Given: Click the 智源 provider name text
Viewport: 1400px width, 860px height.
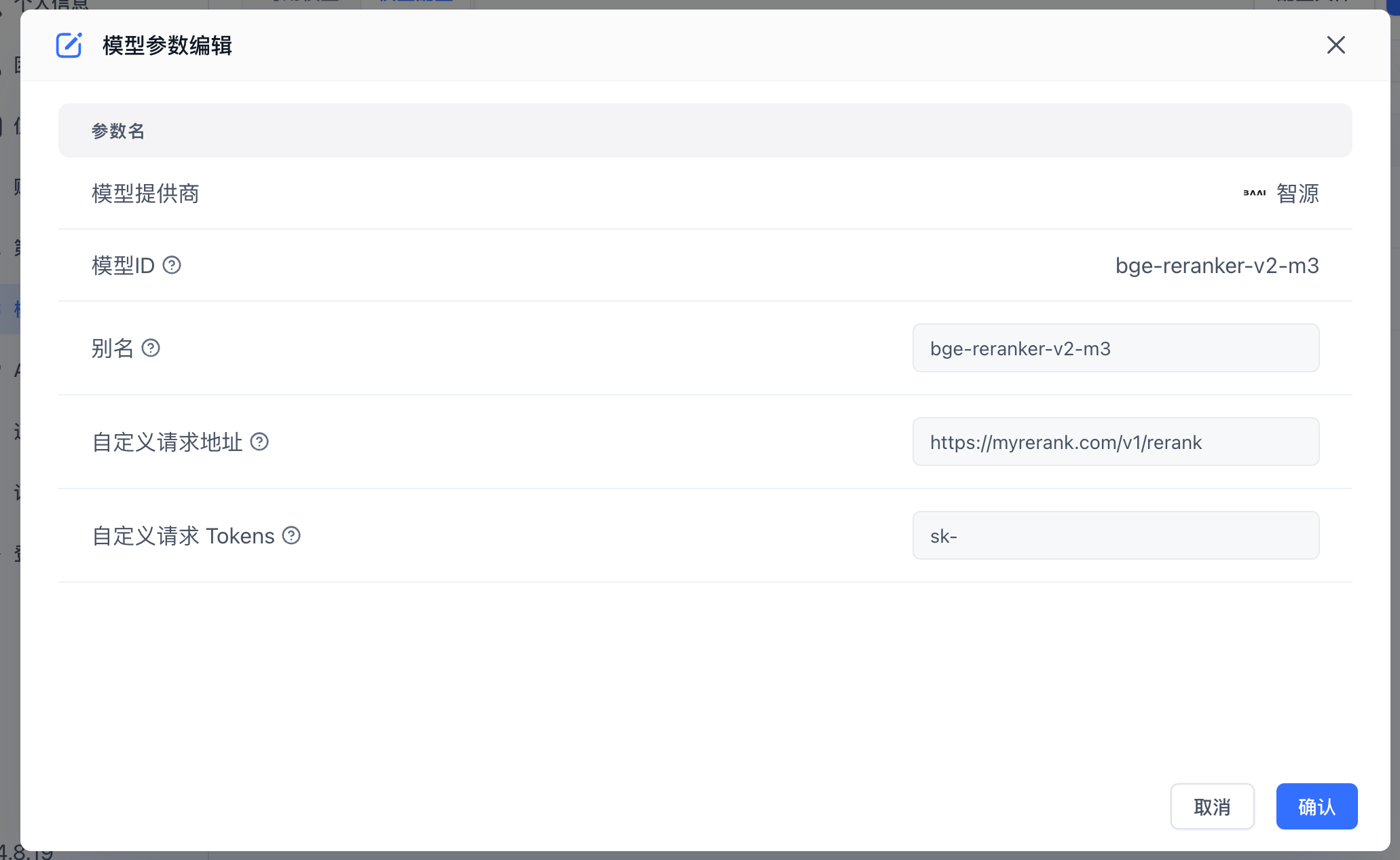Looking at the screenshot, I should [1297, 194].
